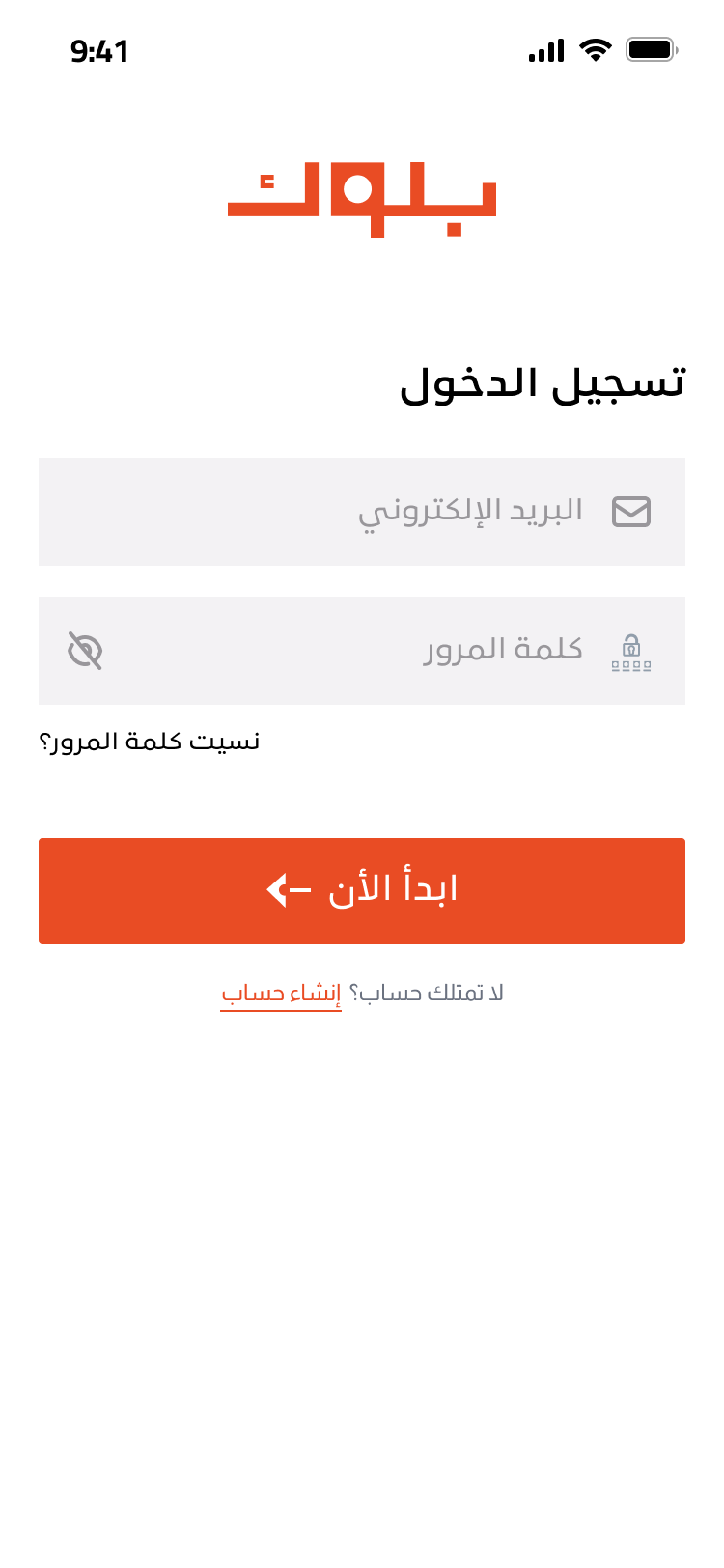Click the تسجيل الدخول heading
Screen dimensions: 724x1568
pyautogui.click(x=543, y=383)
